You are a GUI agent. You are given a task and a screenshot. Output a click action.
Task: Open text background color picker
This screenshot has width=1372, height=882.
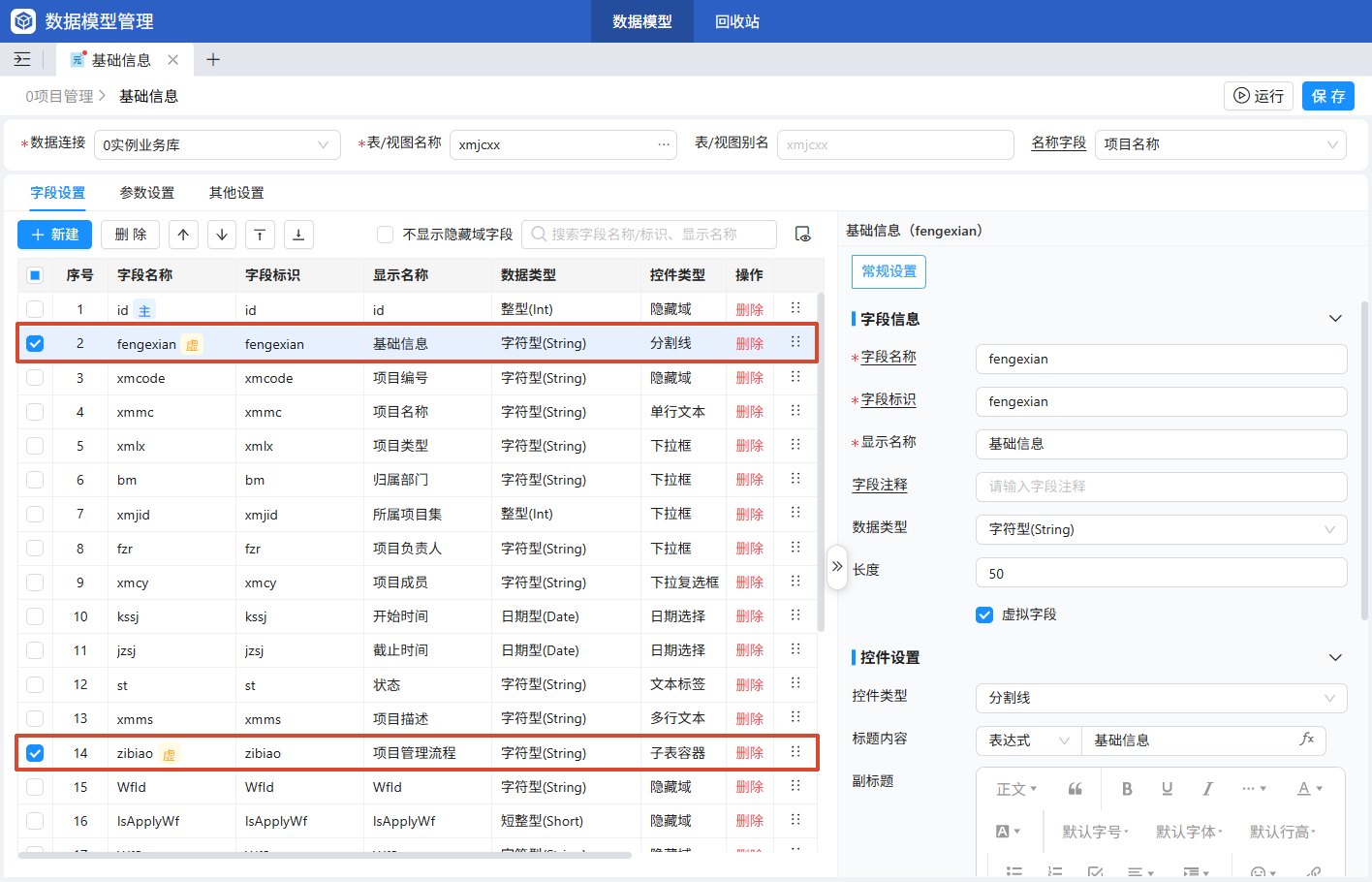pos(1008,832)
